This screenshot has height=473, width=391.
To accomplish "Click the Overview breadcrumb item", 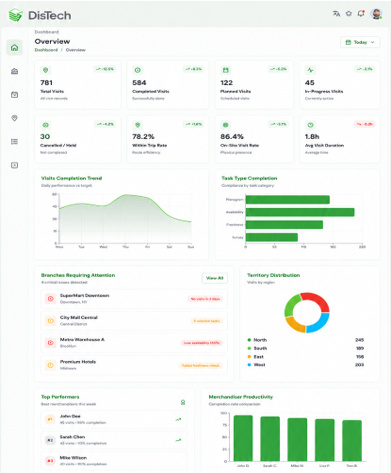I will (x=76, y=50).
